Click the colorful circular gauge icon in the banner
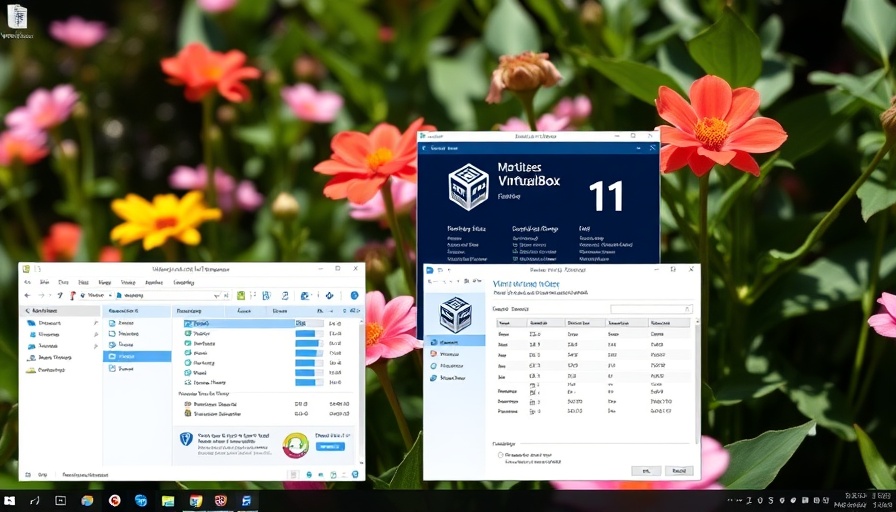The height and width of the screenshot is (512, 896). (295, 444)
